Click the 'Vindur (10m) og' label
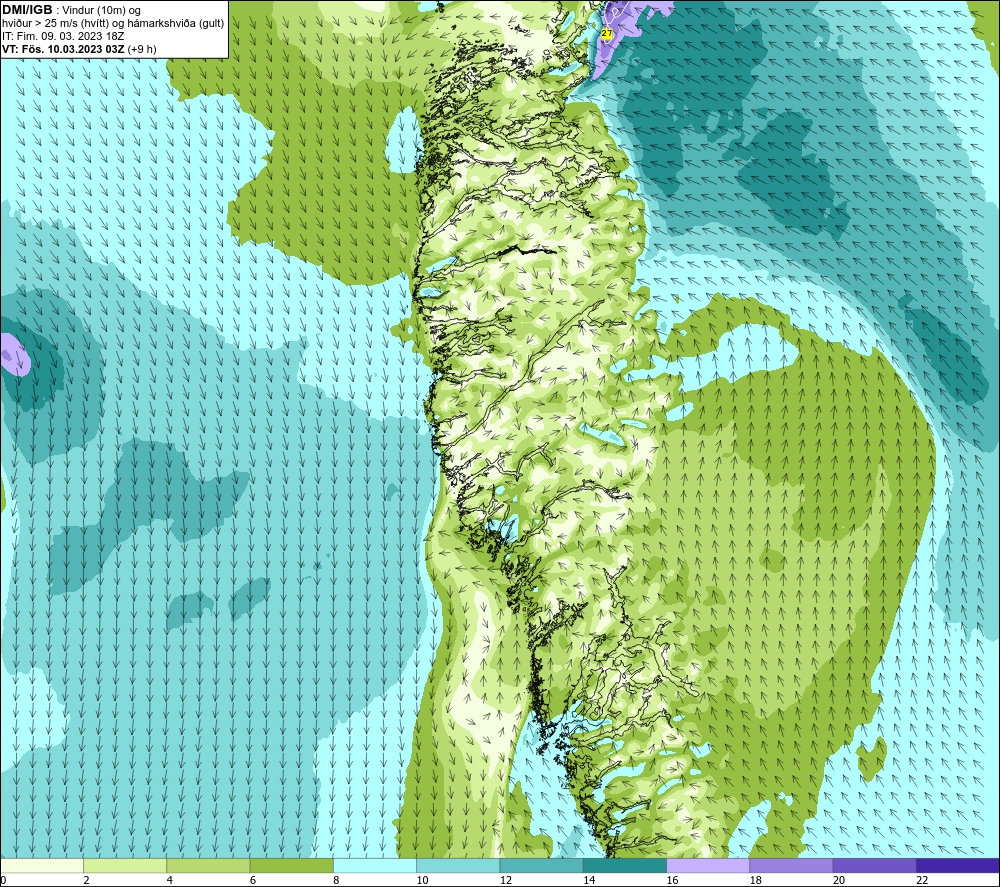 click(x=101, y=10)
